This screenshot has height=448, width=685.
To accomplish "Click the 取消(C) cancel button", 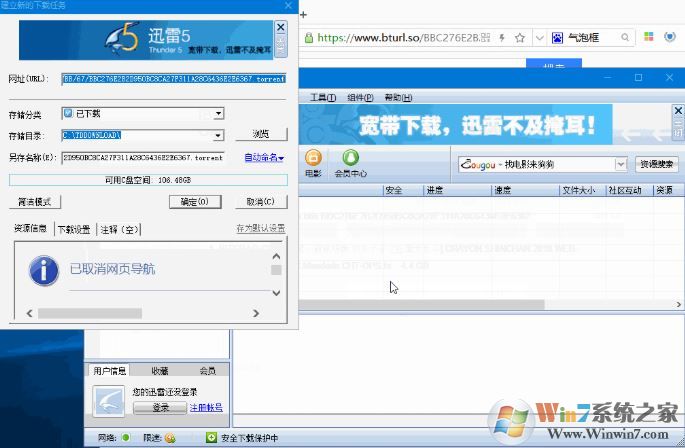I will 260,201.
